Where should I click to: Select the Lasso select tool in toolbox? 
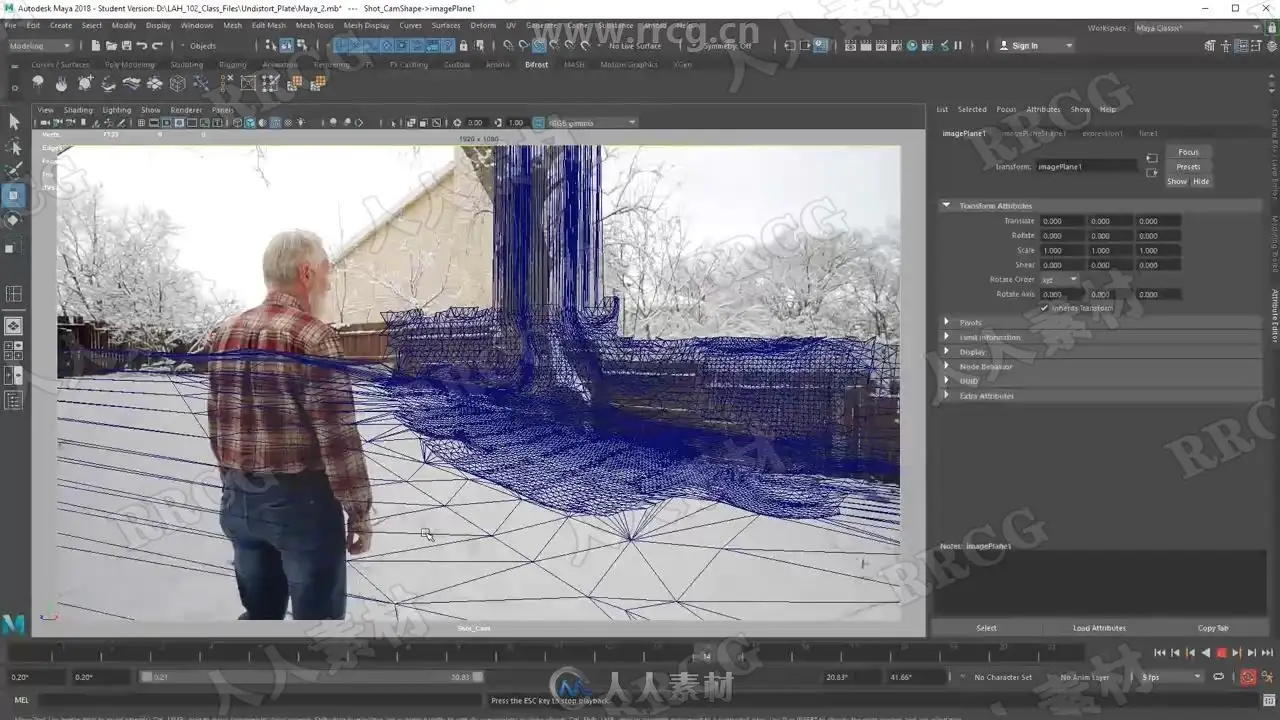tap(14, 147)
